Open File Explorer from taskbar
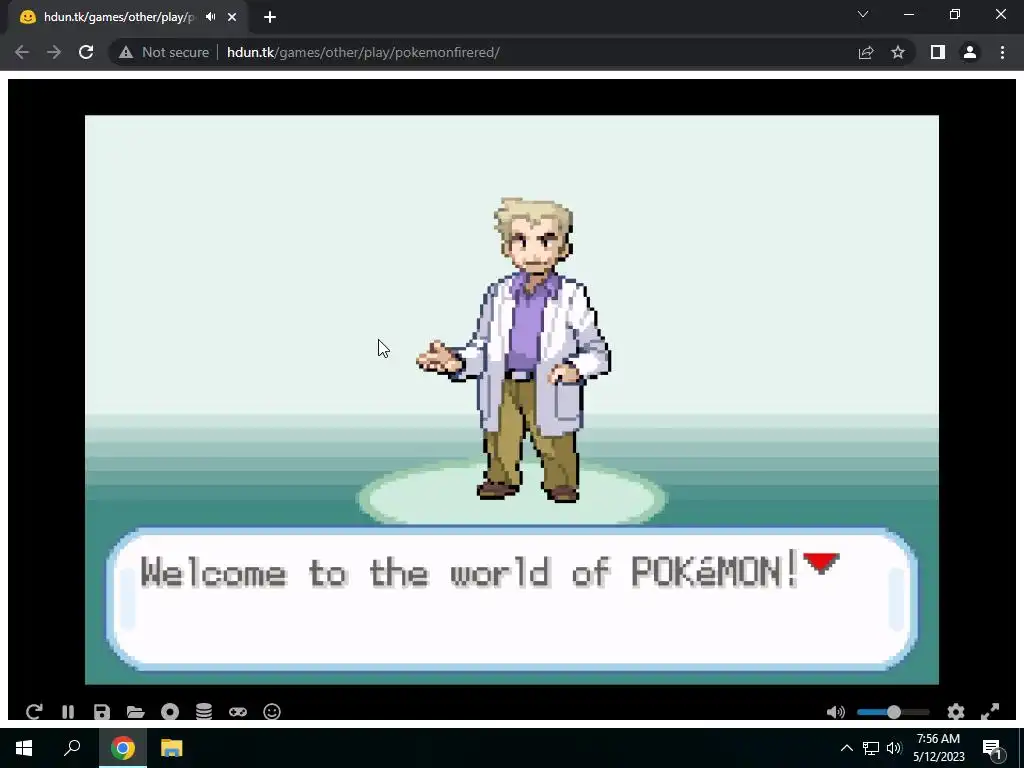The image size is (1024, 768). click(172, 748)
